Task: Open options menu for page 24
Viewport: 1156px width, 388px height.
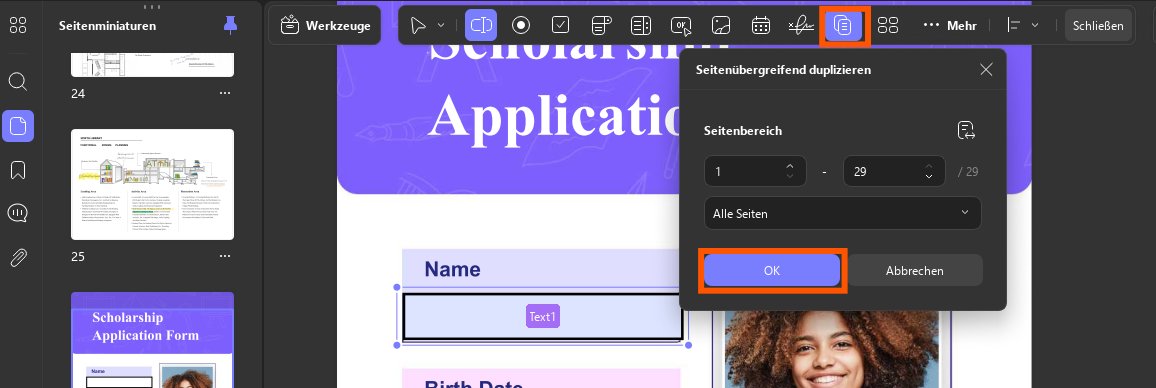Action: [x=225, y=94]
